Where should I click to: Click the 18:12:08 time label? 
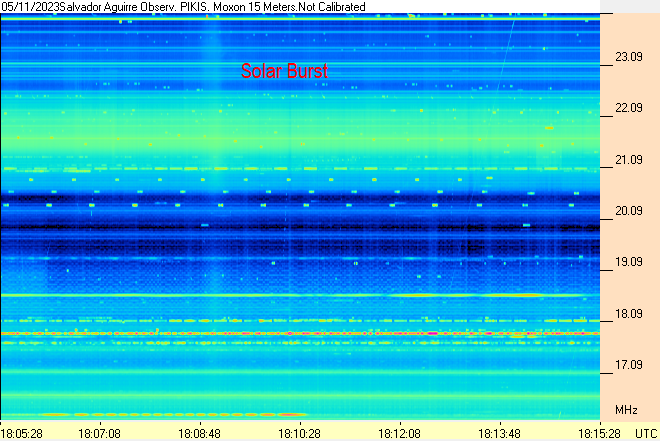[x=399, y=433]
